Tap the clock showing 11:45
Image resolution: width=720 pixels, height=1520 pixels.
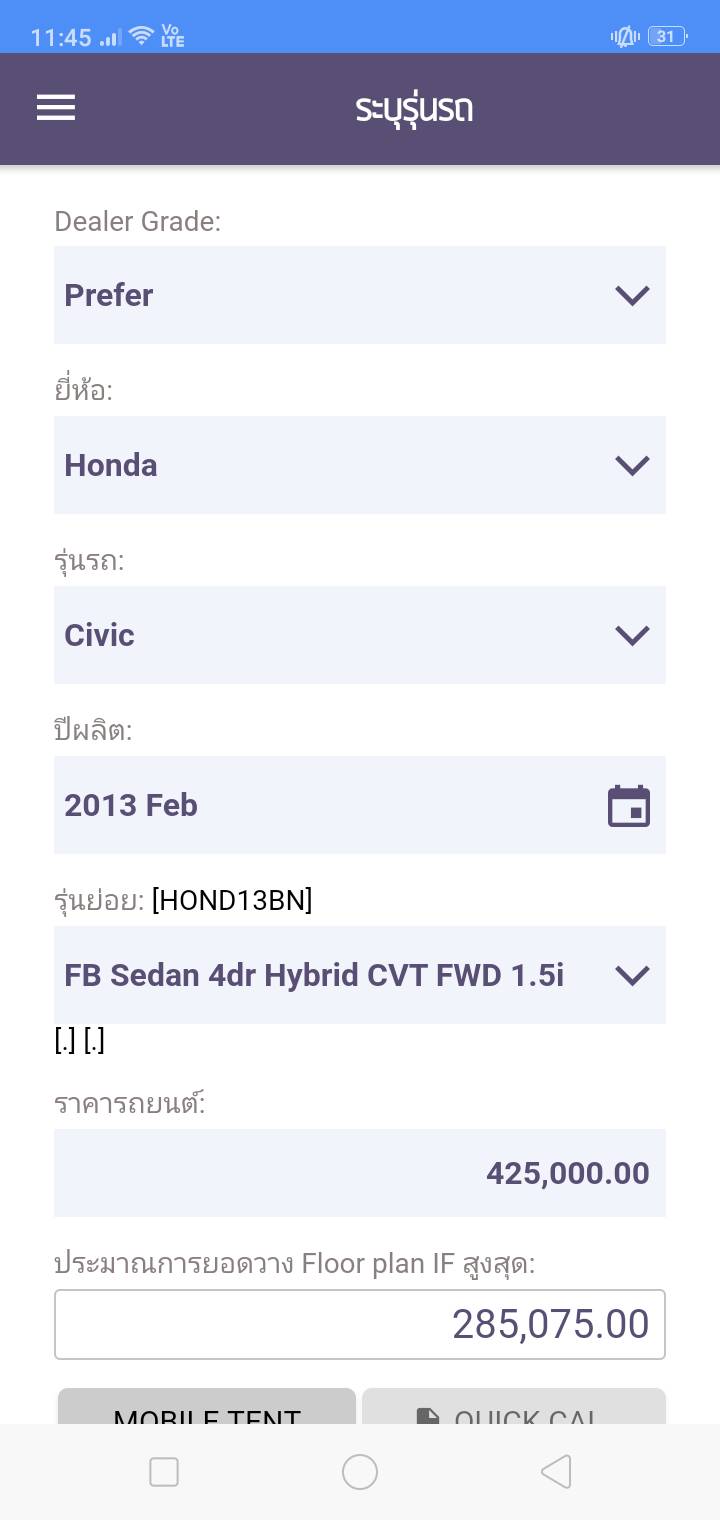(x=61, y=38)
